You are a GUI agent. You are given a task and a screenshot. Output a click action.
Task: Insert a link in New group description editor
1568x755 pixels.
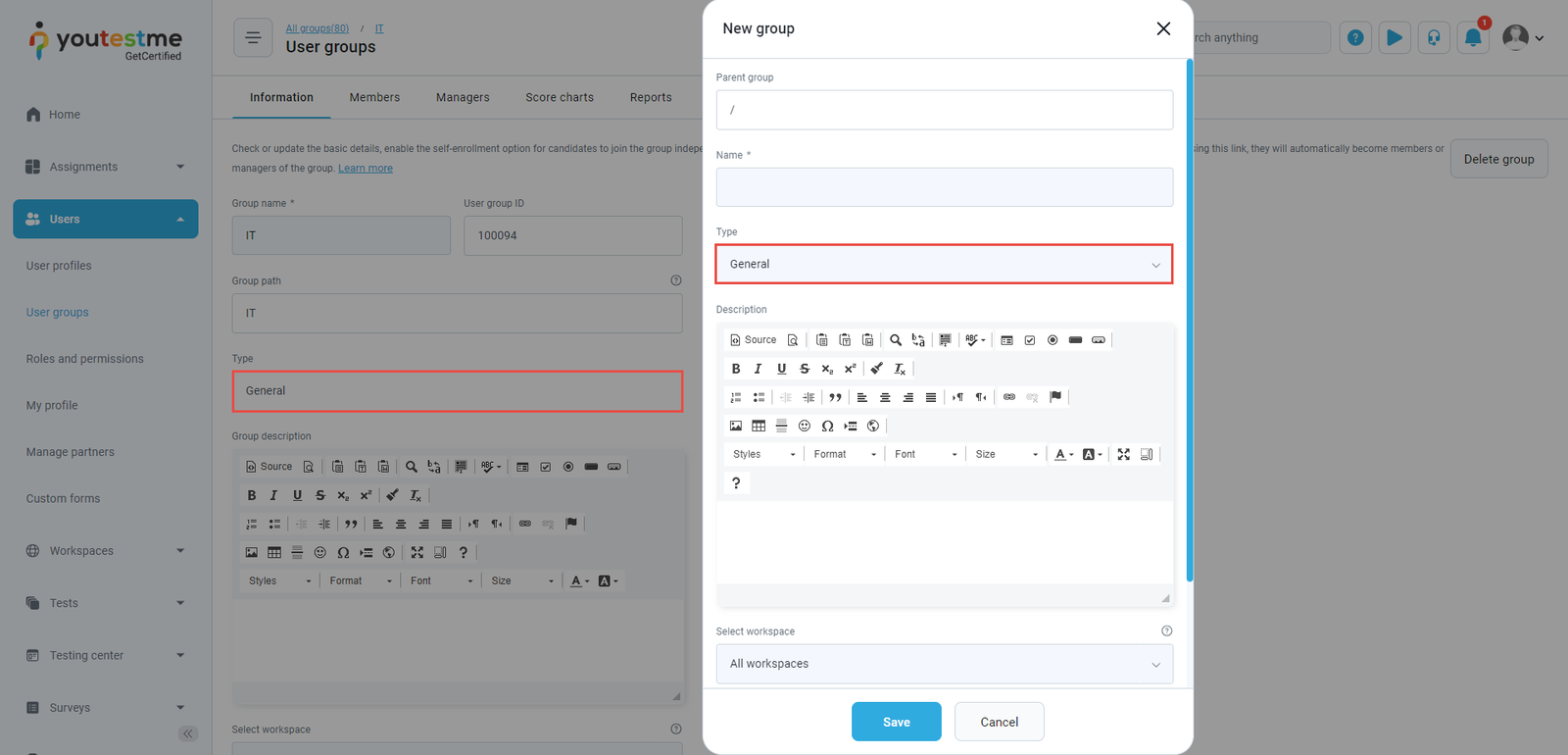tap(1009, 397)
